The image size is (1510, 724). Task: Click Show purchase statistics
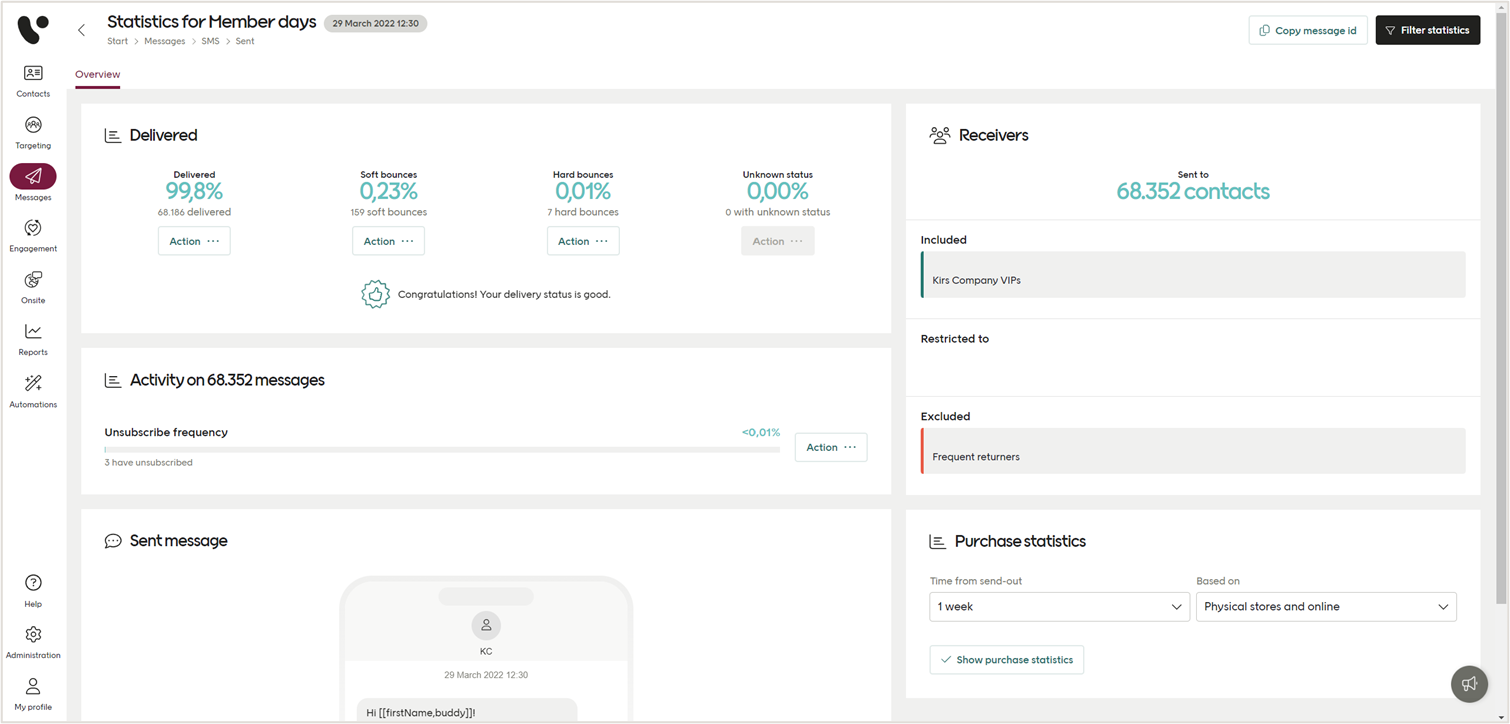(1006, 660)
